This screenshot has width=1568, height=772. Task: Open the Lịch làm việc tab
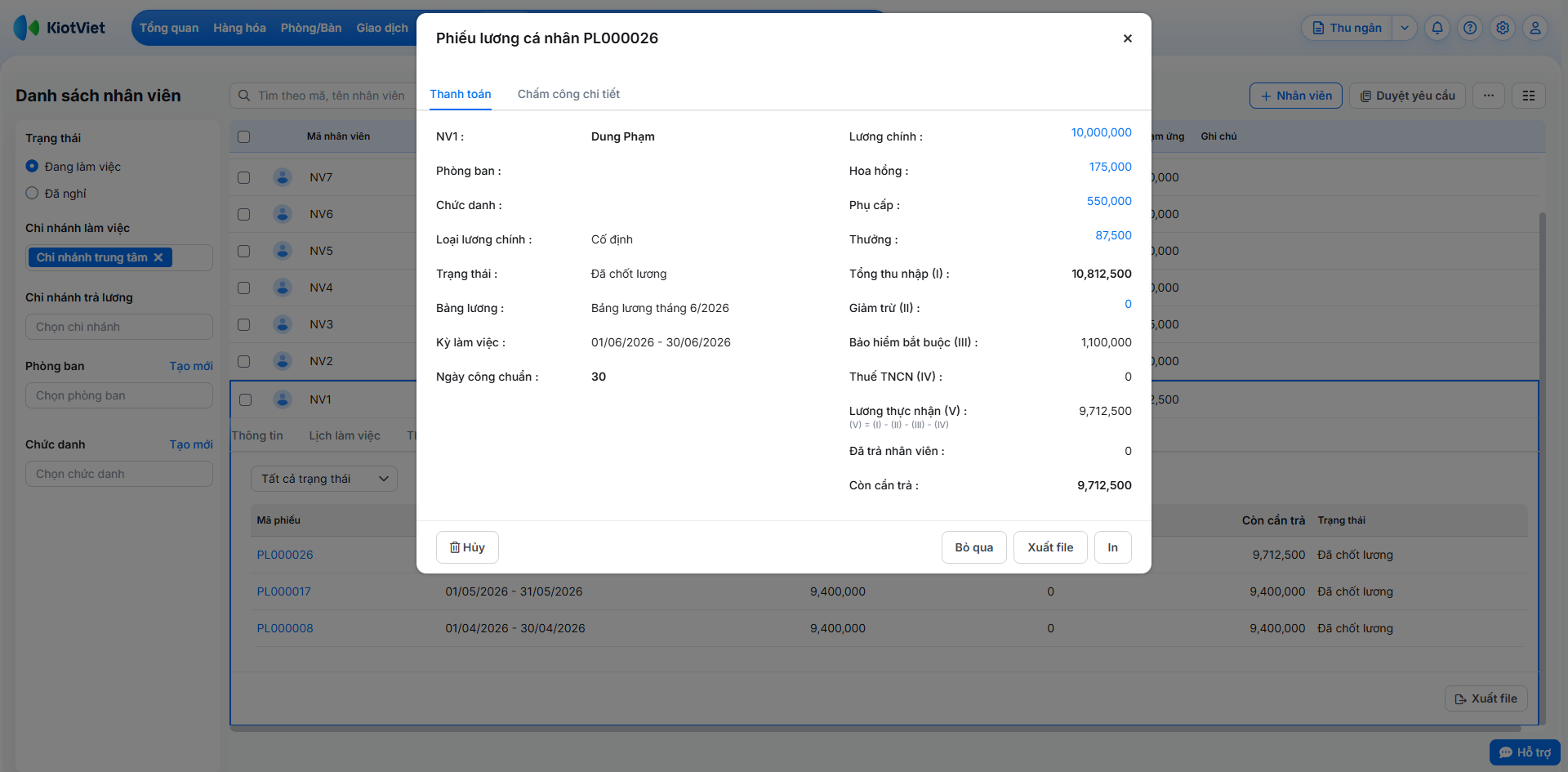click(x=345, y=435)
